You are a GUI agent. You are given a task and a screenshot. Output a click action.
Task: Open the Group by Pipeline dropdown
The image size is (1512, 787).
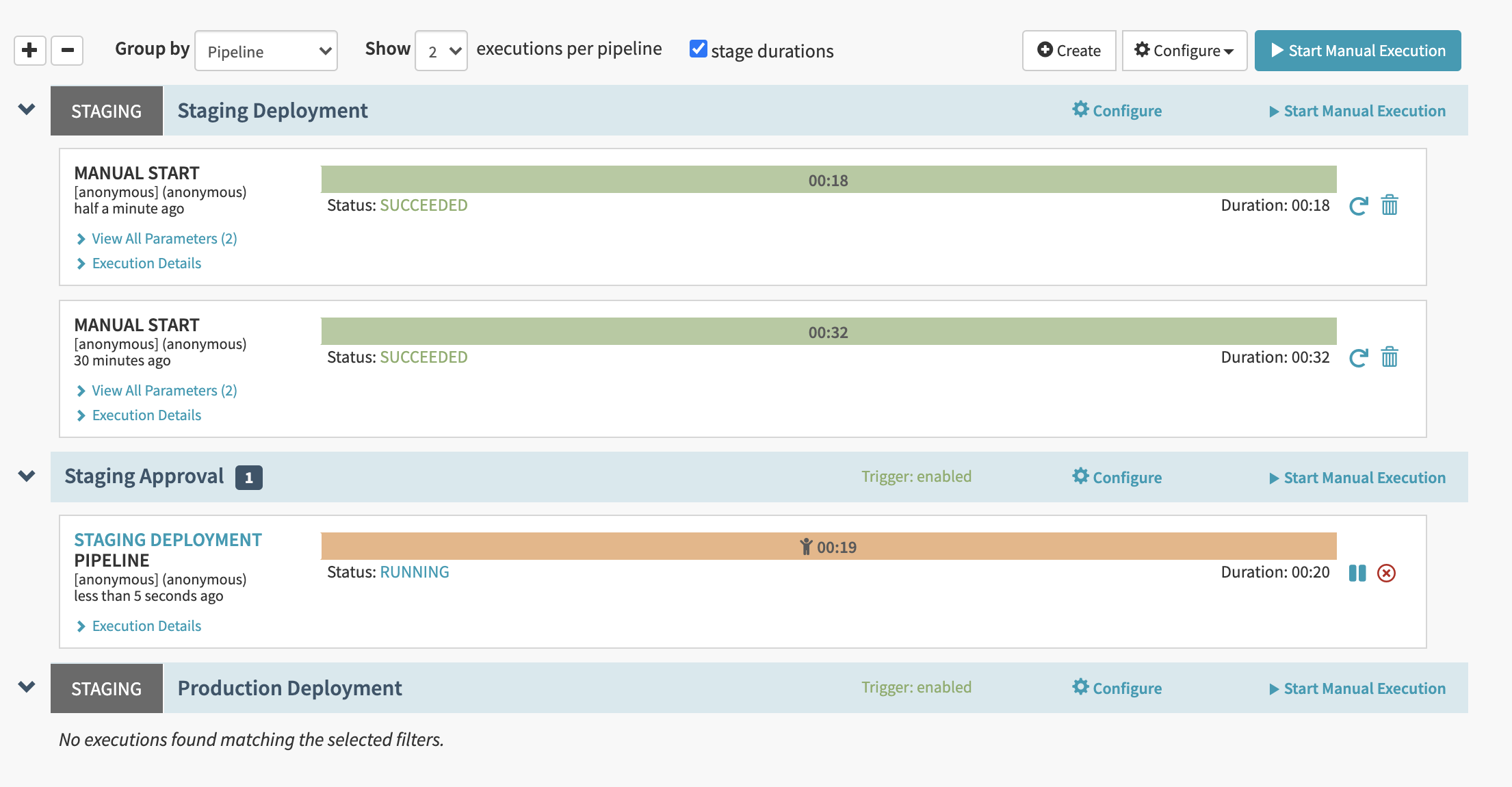pos(265,50)
